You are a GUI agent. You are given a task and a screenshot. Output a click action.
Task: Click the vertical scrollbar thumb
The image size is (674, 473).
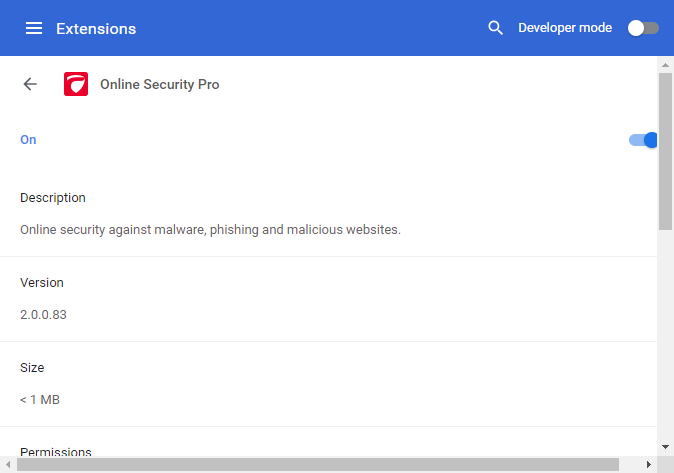(665, 151)
